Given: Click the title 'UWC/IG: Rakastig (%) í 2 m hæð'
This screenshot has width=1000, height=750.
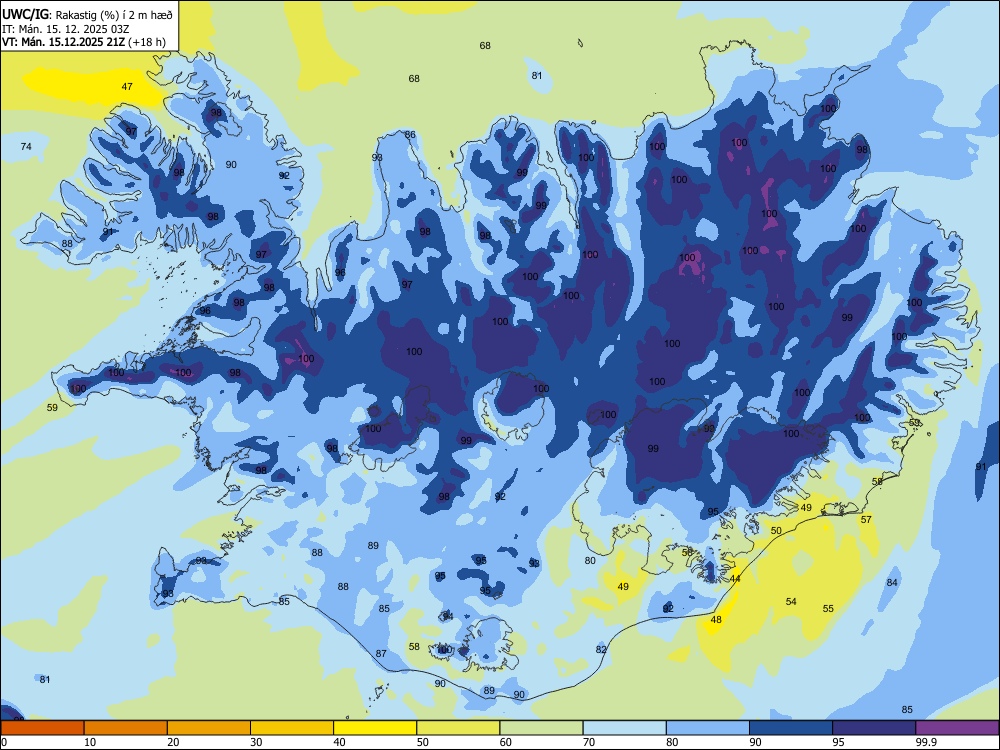Looking at the screenshot, I should [x=87, y=15].
